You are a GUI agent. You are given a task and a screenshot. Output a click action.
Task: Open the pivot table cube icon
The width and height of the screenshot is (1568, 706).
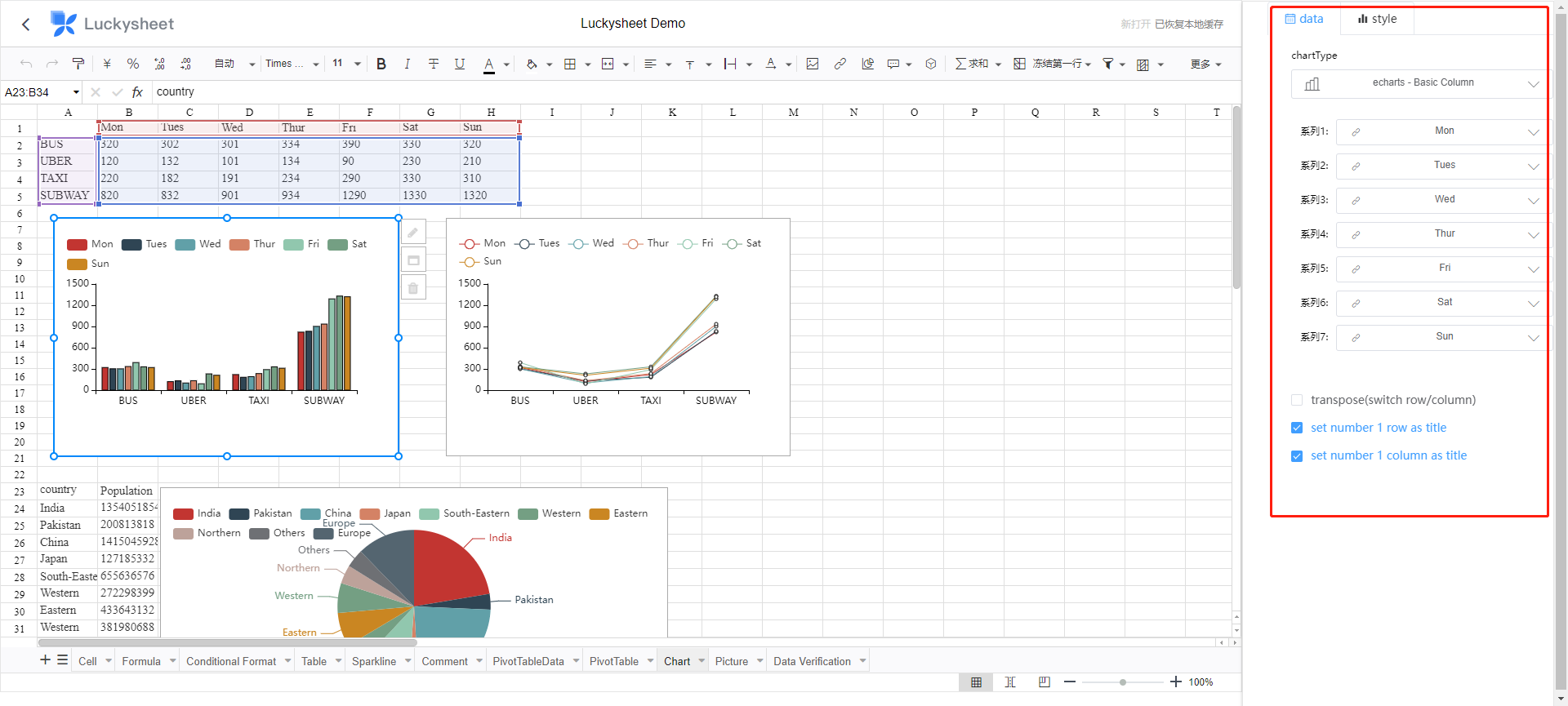(931, 64)
